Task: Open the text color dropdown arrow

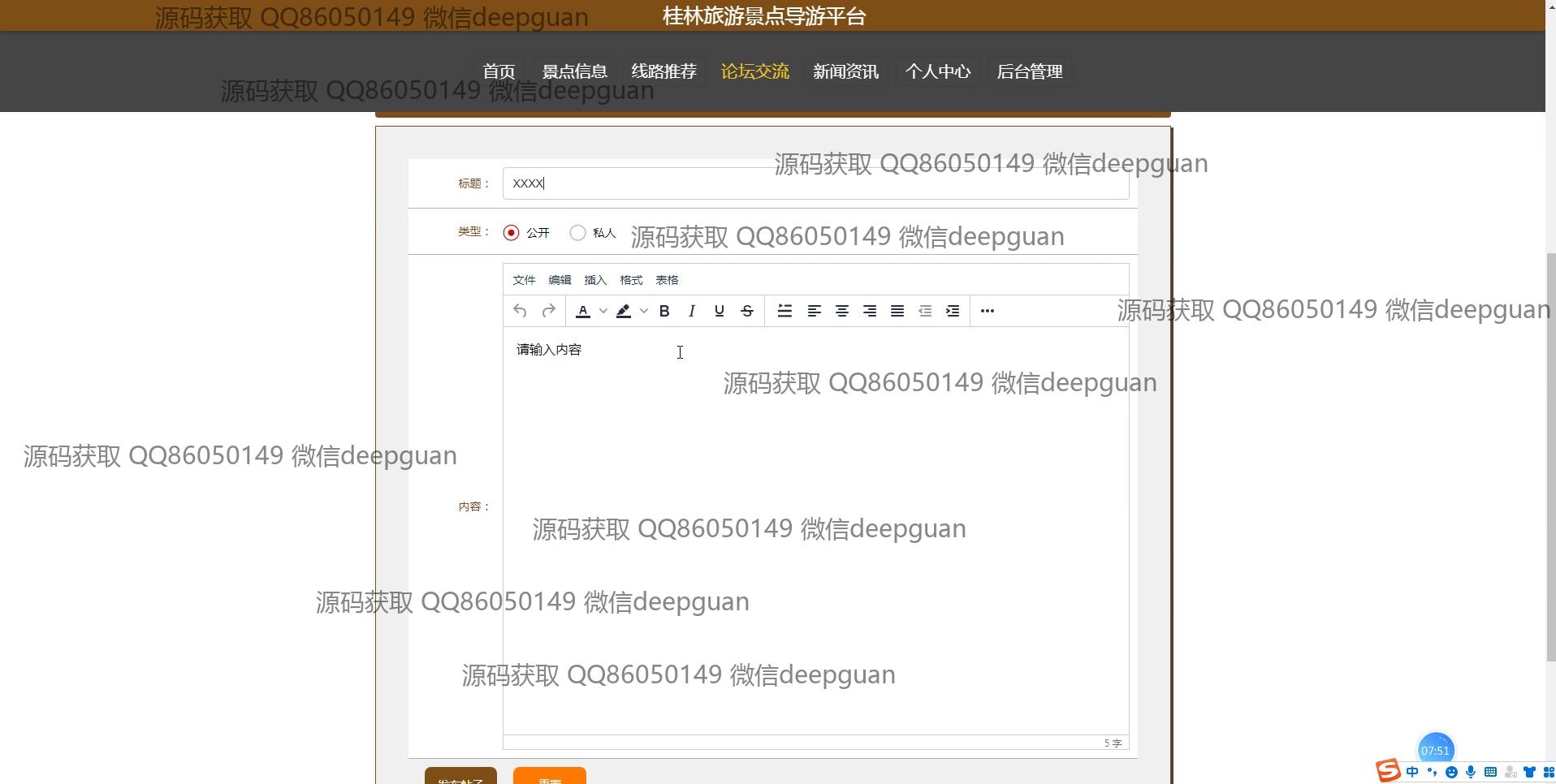Action: 603,311
